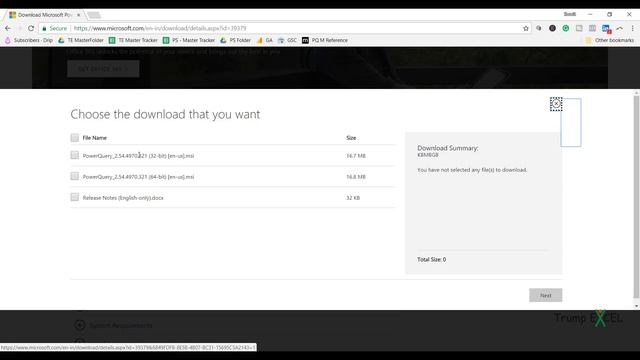
Task: Open Chrome's three-dot menu
Action: (632, 28)
